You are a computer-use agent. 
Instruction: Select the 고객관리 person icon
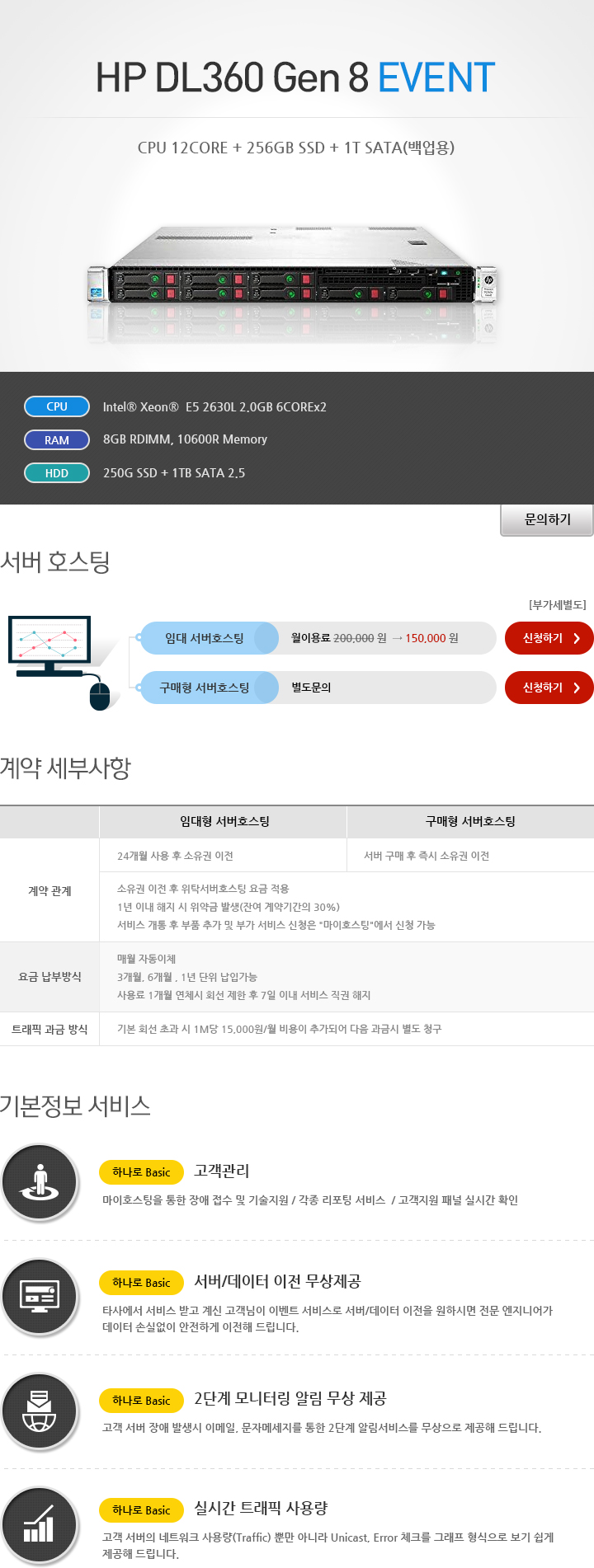(40, 1181)
